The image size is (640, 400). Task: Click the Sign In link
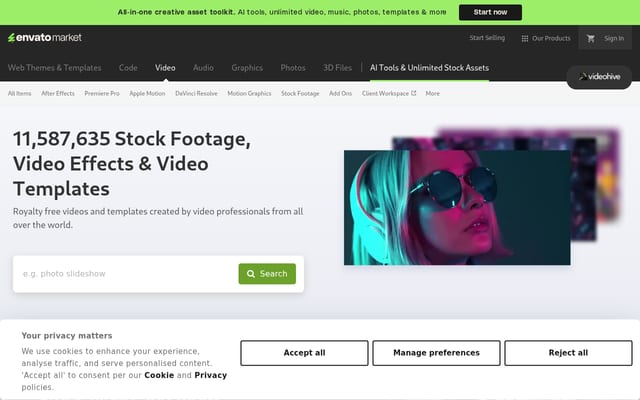pos(614,38)
